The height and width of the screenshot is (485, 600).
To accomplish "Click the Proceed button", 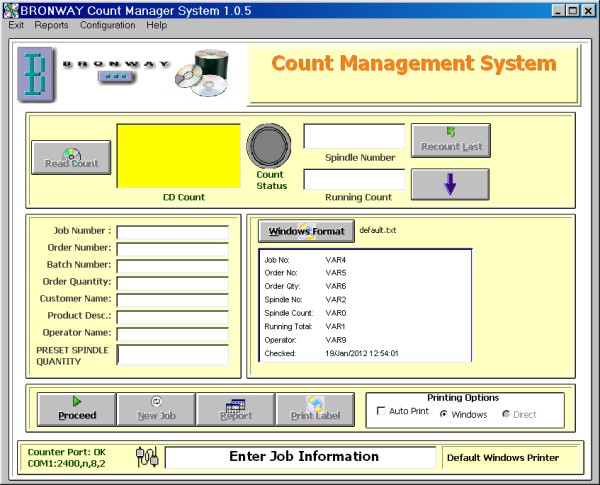I will (x=77, y=409).
